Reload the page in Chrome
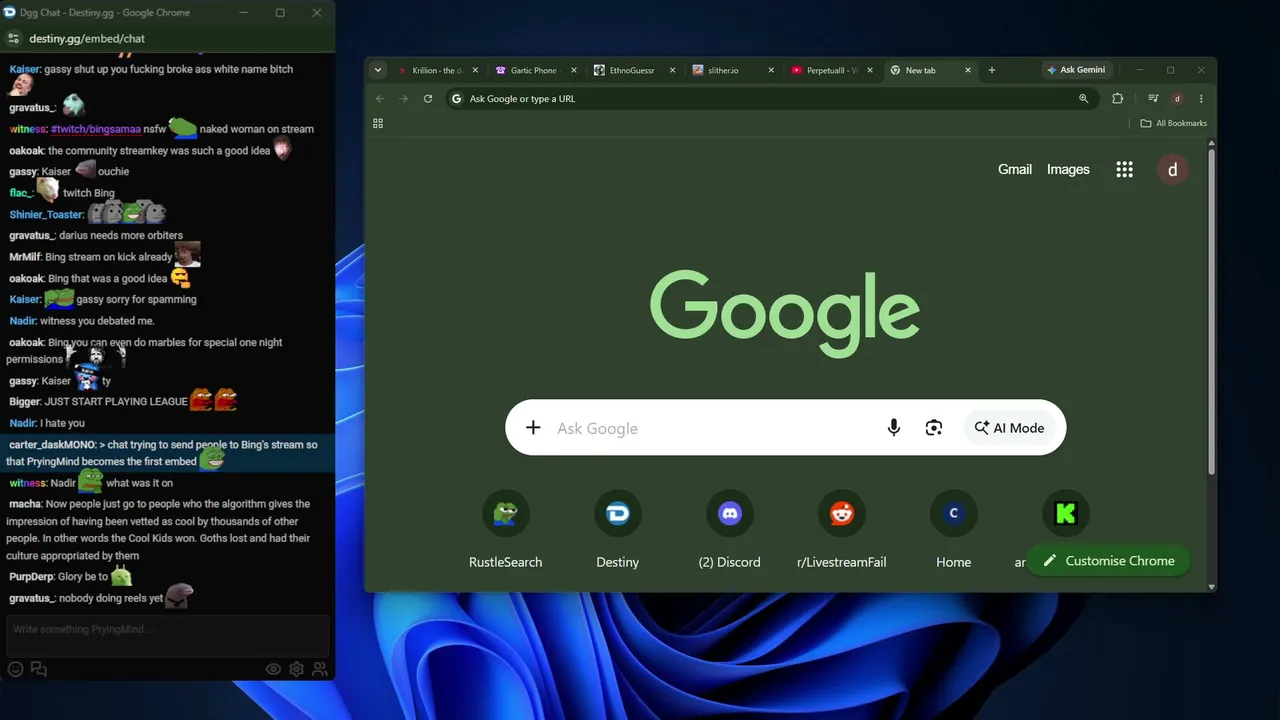 click(x=428, y=99)
